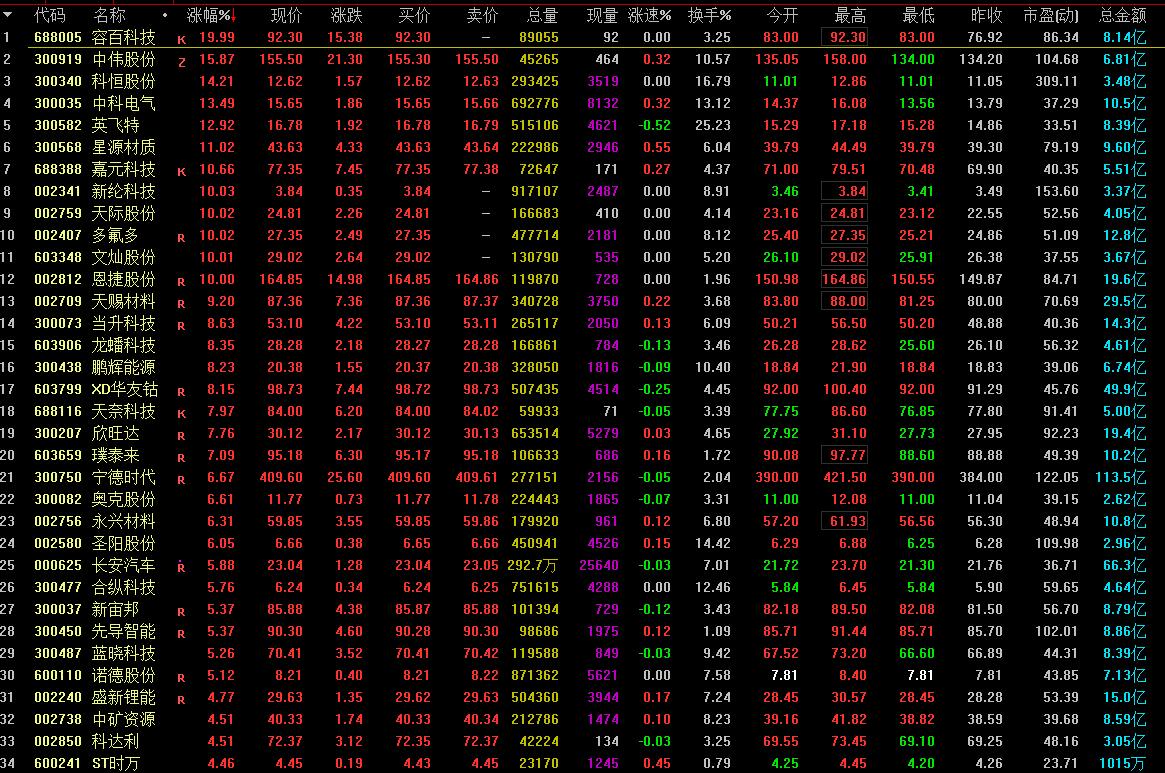Click the R marker beside 多氟多
Screen dimensions: 1165x773
[182, 237]
